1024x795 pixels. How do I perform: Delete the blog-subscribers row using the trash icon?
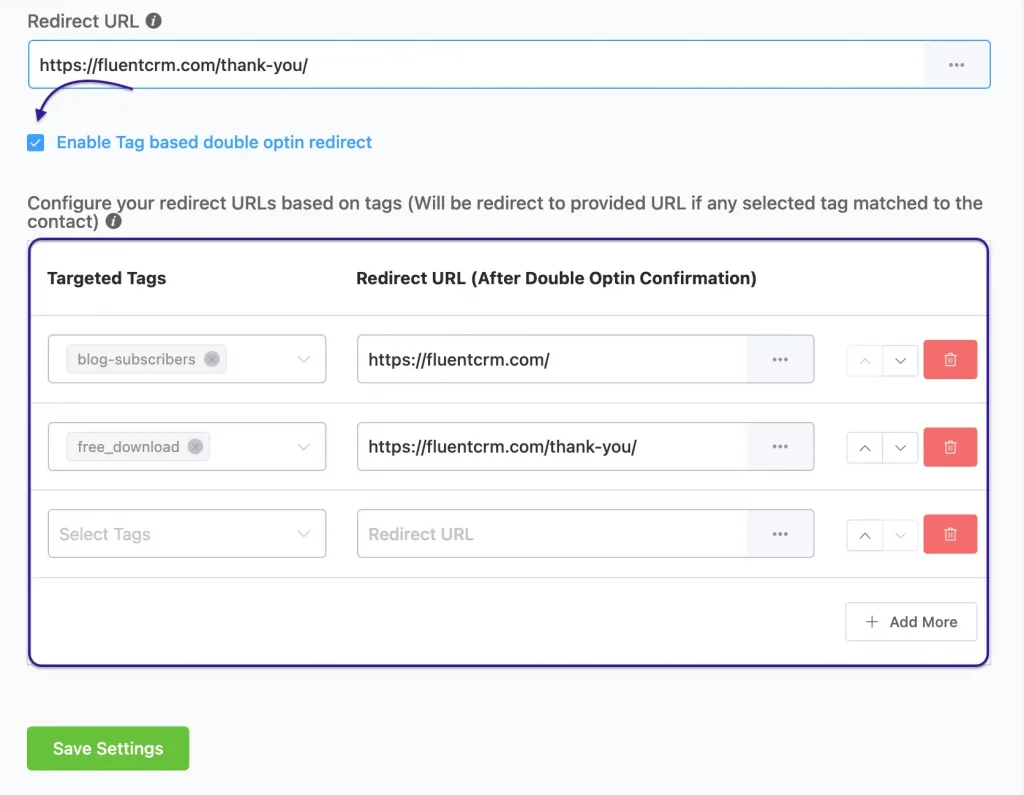[x=950, y=359]
